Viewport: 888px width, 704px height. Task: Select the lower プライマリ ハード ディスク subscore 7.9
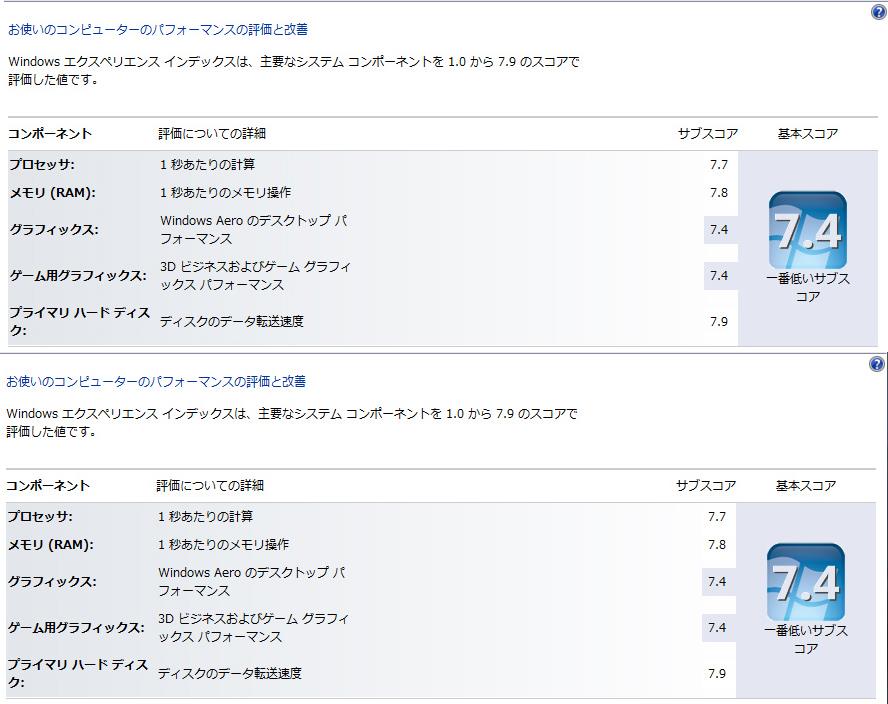pos(716,673)
